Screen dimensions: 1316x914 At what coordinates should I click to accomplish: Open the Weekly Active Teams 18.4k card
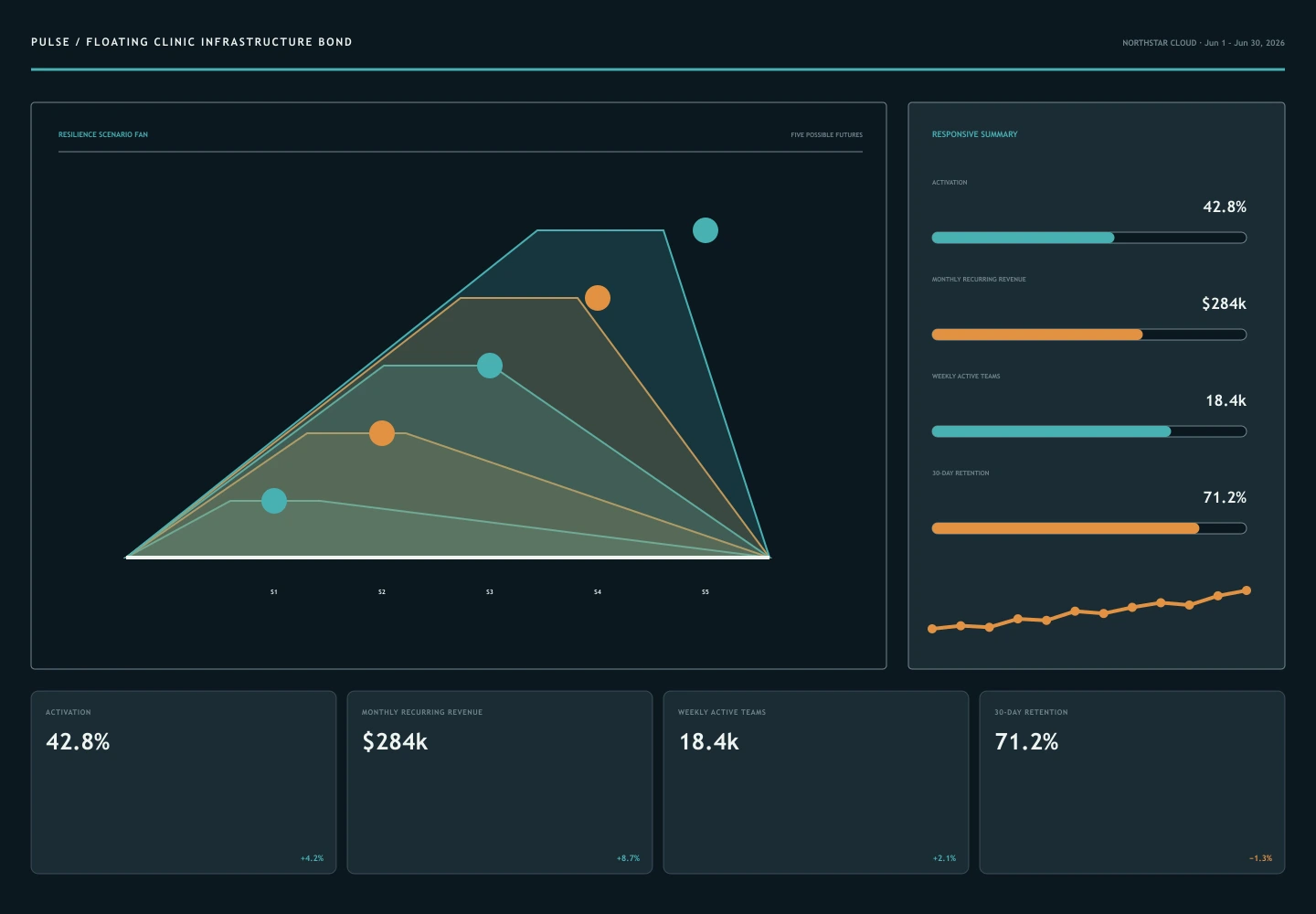[x=816, y=782]
